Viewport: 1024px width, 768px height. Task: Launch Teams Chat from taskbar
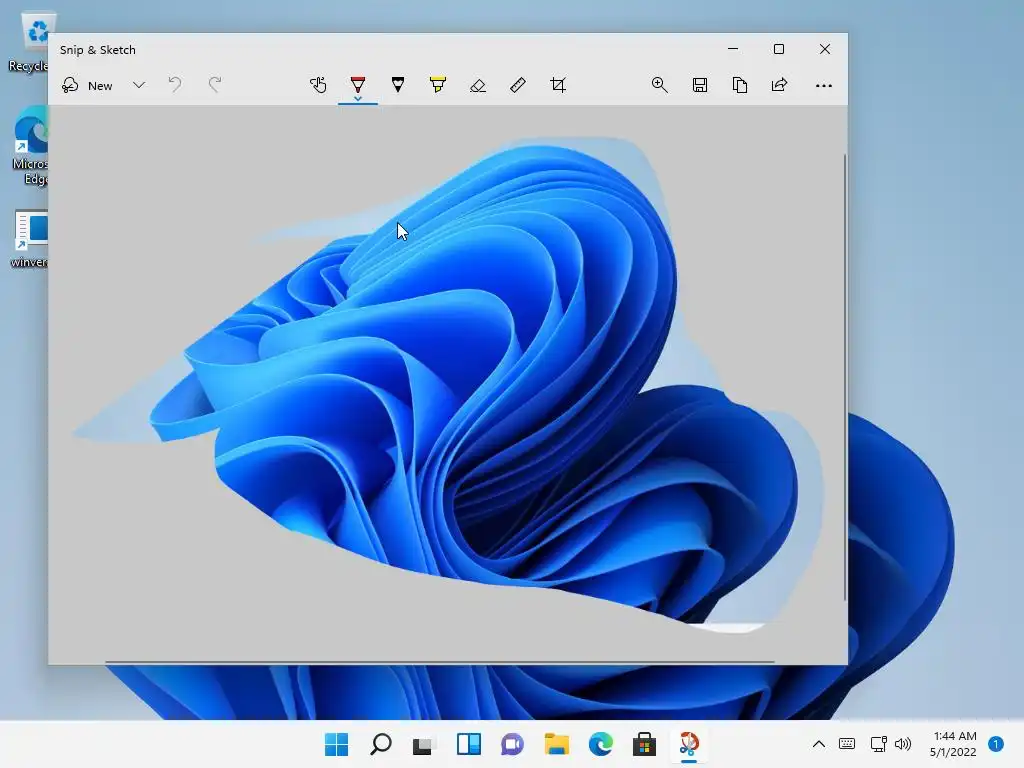tap(512, 744)
